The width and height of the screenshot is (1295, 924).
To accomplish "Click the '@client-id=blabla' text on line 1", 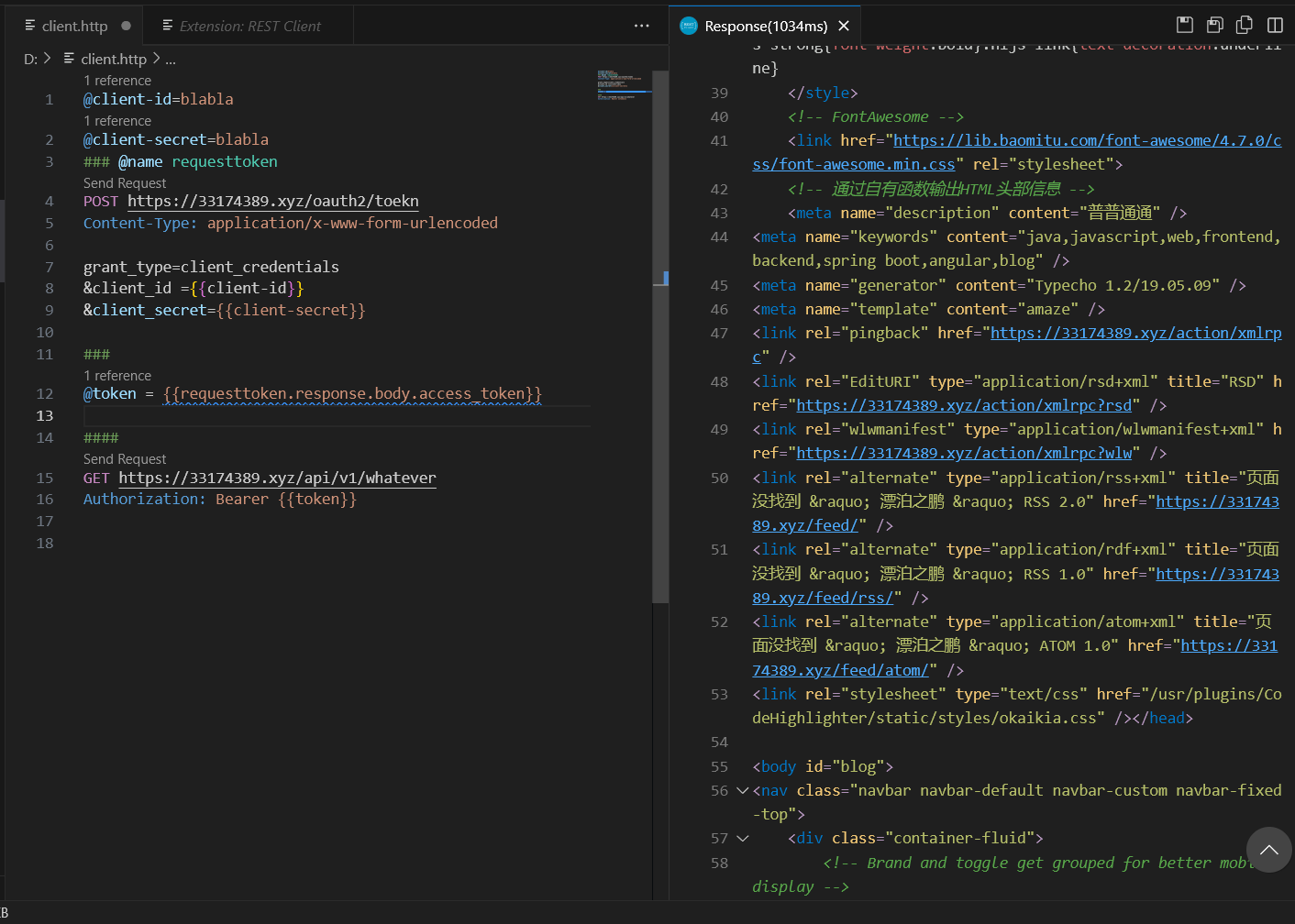I will (159, 99).
